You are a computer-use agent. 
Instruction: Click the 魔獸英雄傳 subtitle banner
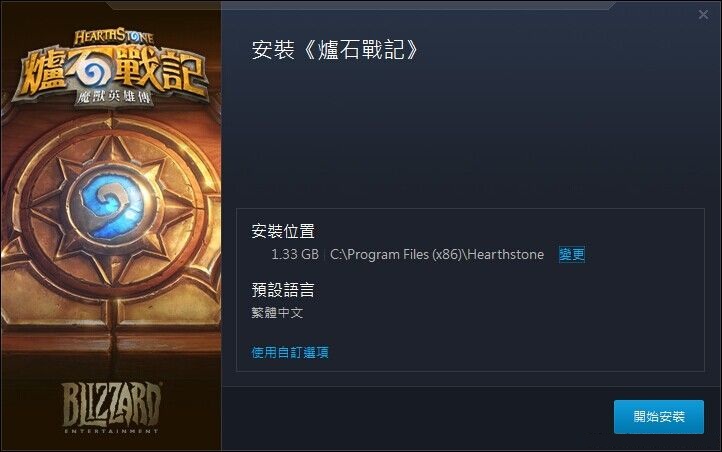113,97
